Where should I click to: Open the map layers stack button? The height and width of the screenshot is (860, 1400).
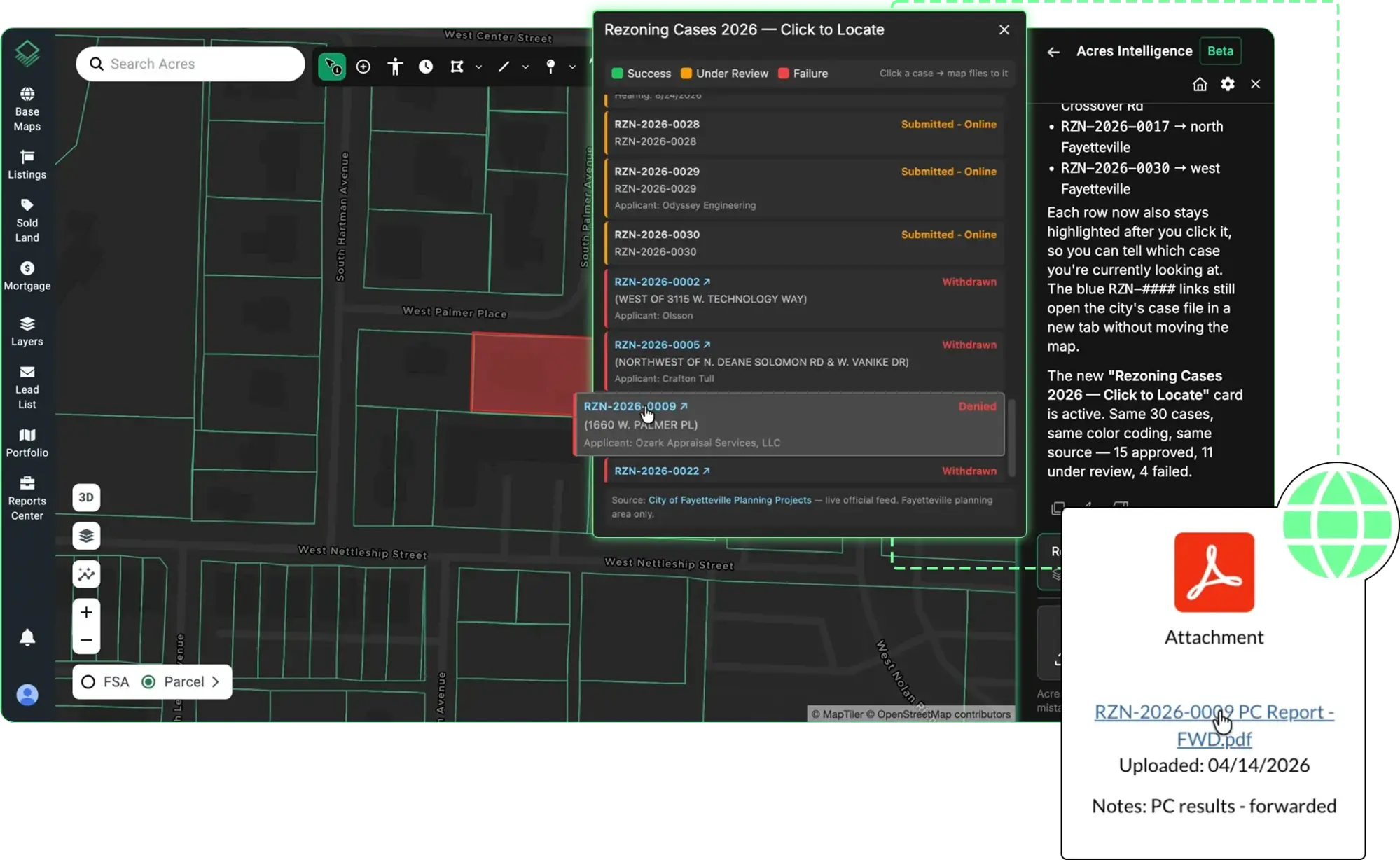(86, 536)
